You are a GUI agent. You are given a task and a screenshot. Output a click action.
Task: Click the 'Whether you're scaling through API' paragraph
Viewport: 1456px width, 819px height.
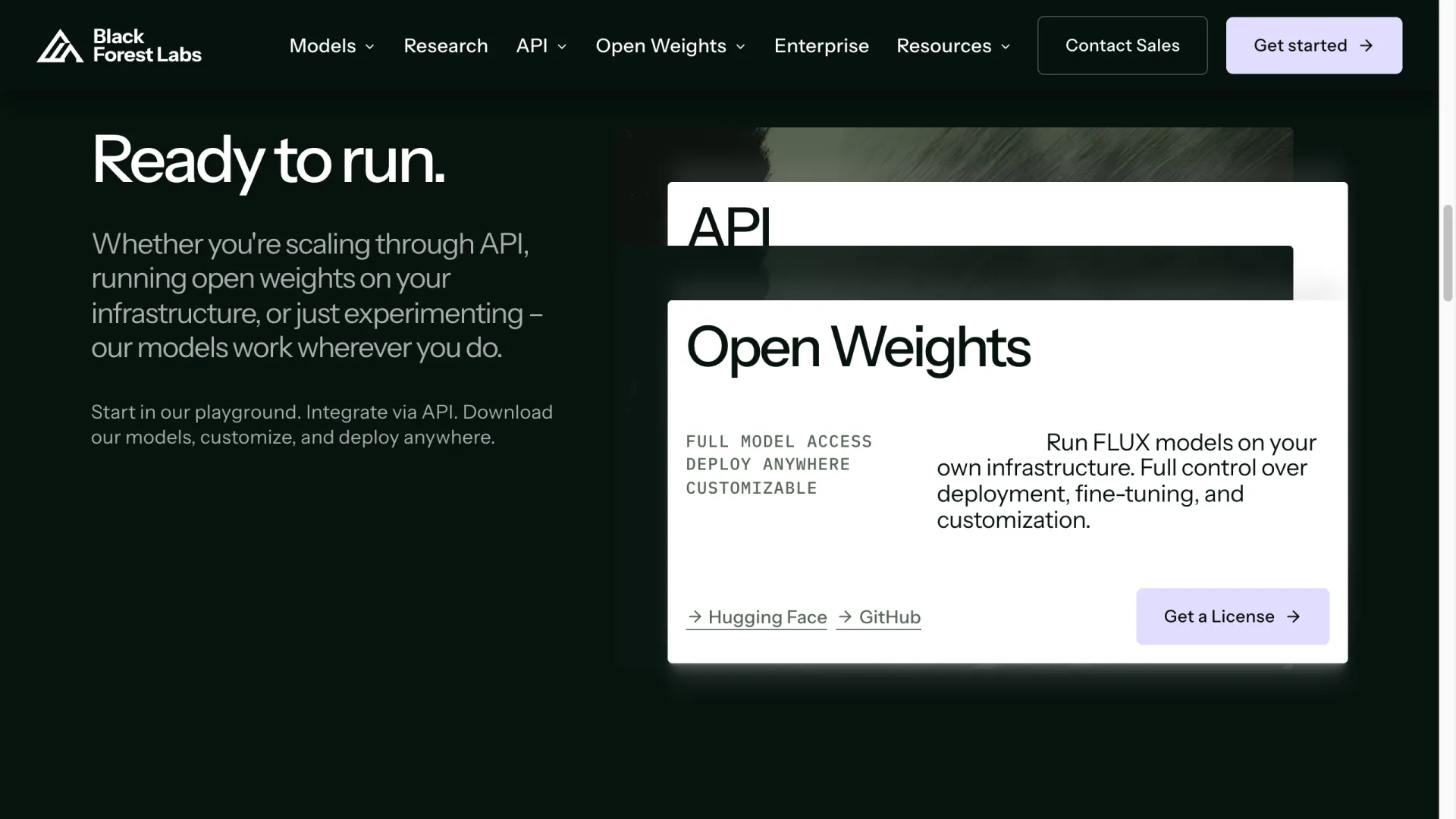[317, 296]
